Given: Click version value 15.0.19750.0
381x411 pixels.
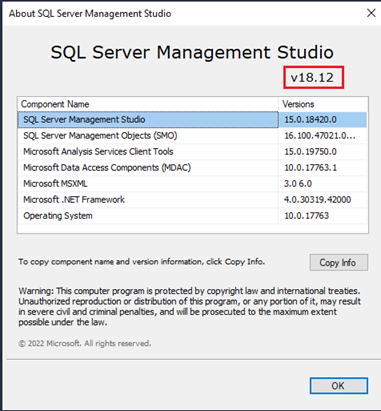Looking at the screenshot, I should (310, 152).
